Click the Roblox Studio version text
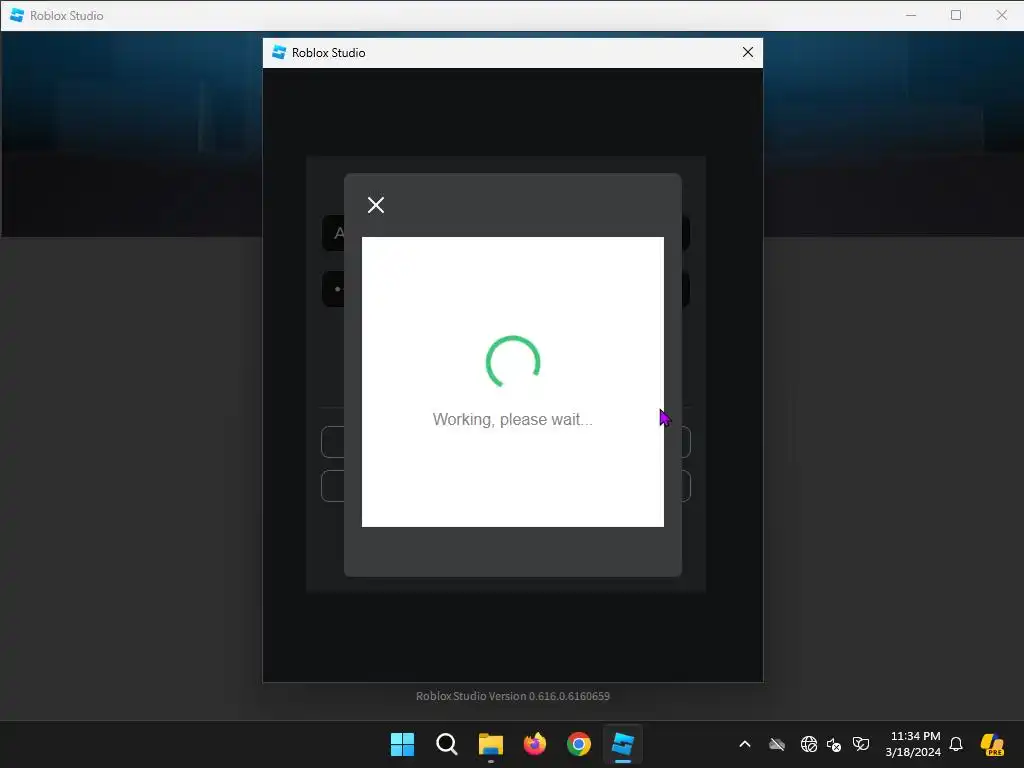Screen dimensions: 1024x768 [513, 696]
